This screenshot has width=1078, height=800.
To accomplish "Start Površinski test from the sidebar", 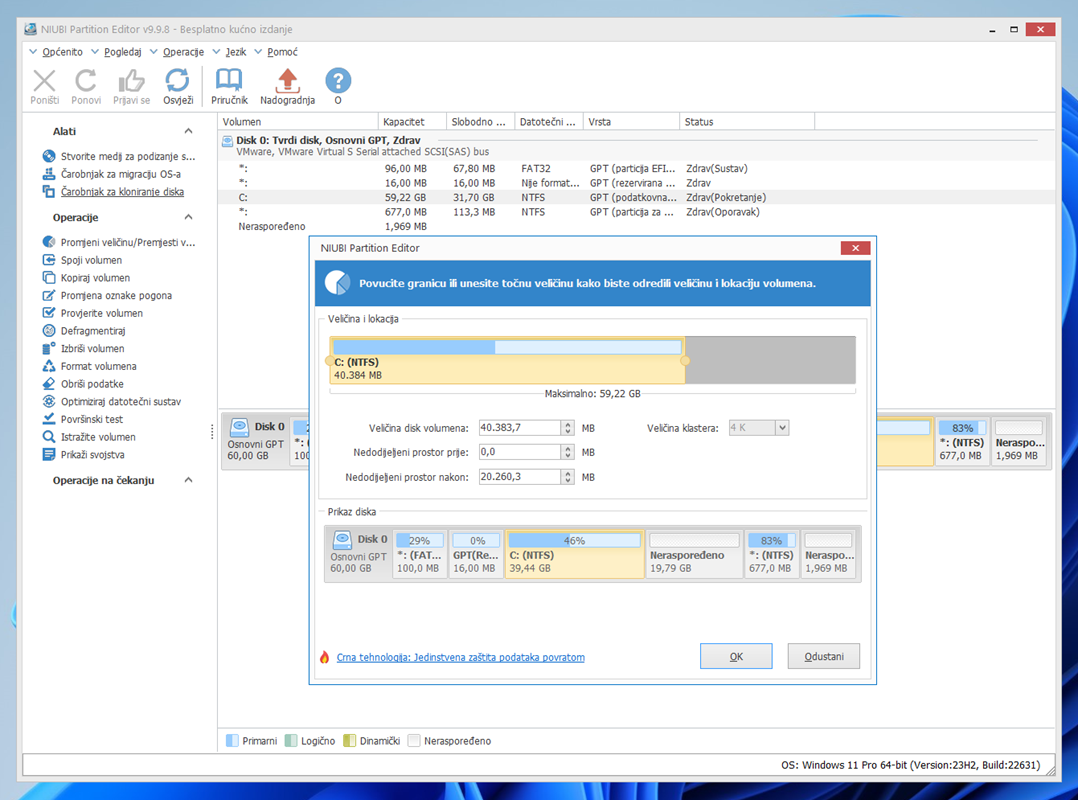I will click(92, 419).
